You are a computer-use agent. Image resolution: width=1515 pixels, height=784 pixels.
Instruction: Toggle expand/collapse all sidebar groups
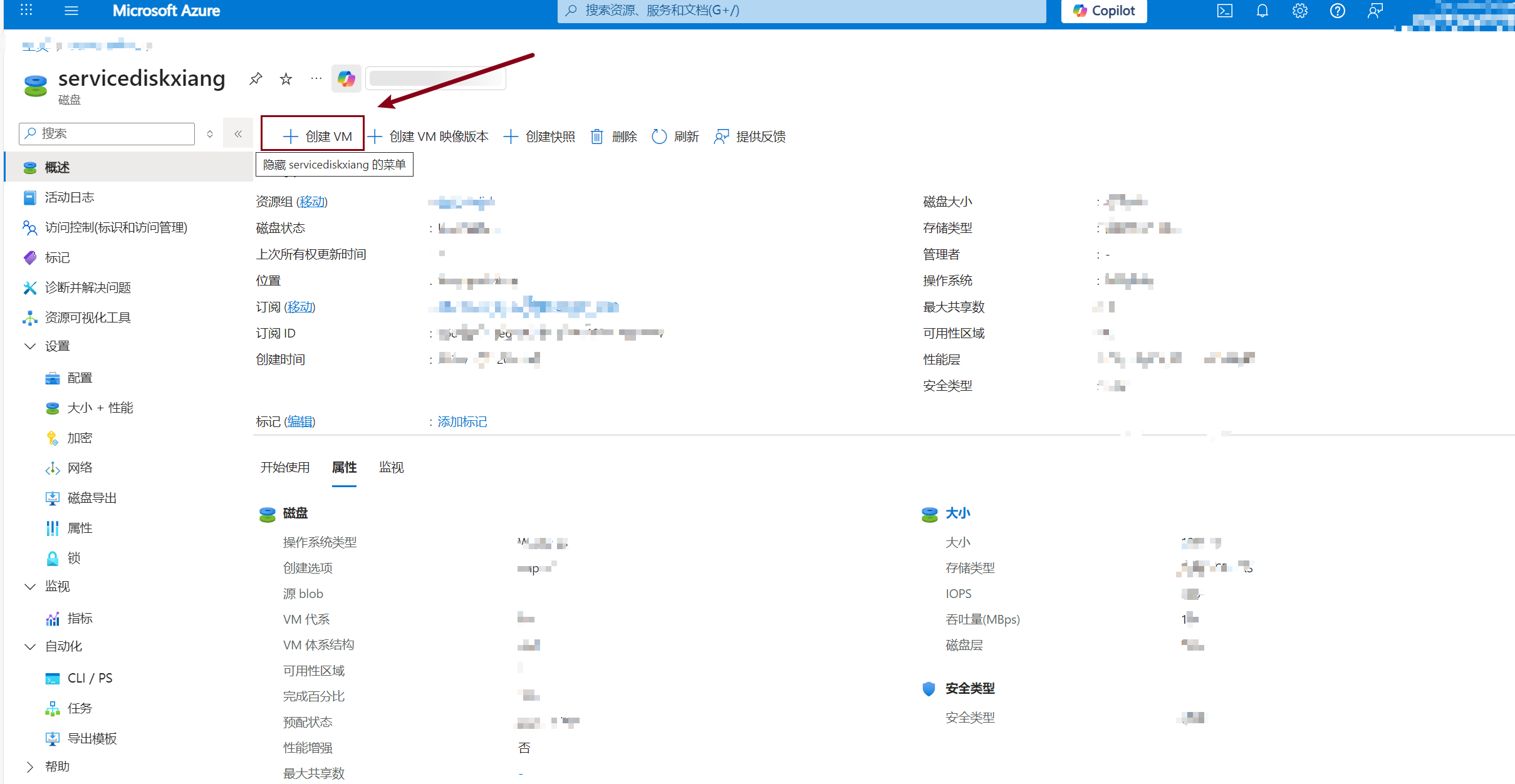[210, 133]
